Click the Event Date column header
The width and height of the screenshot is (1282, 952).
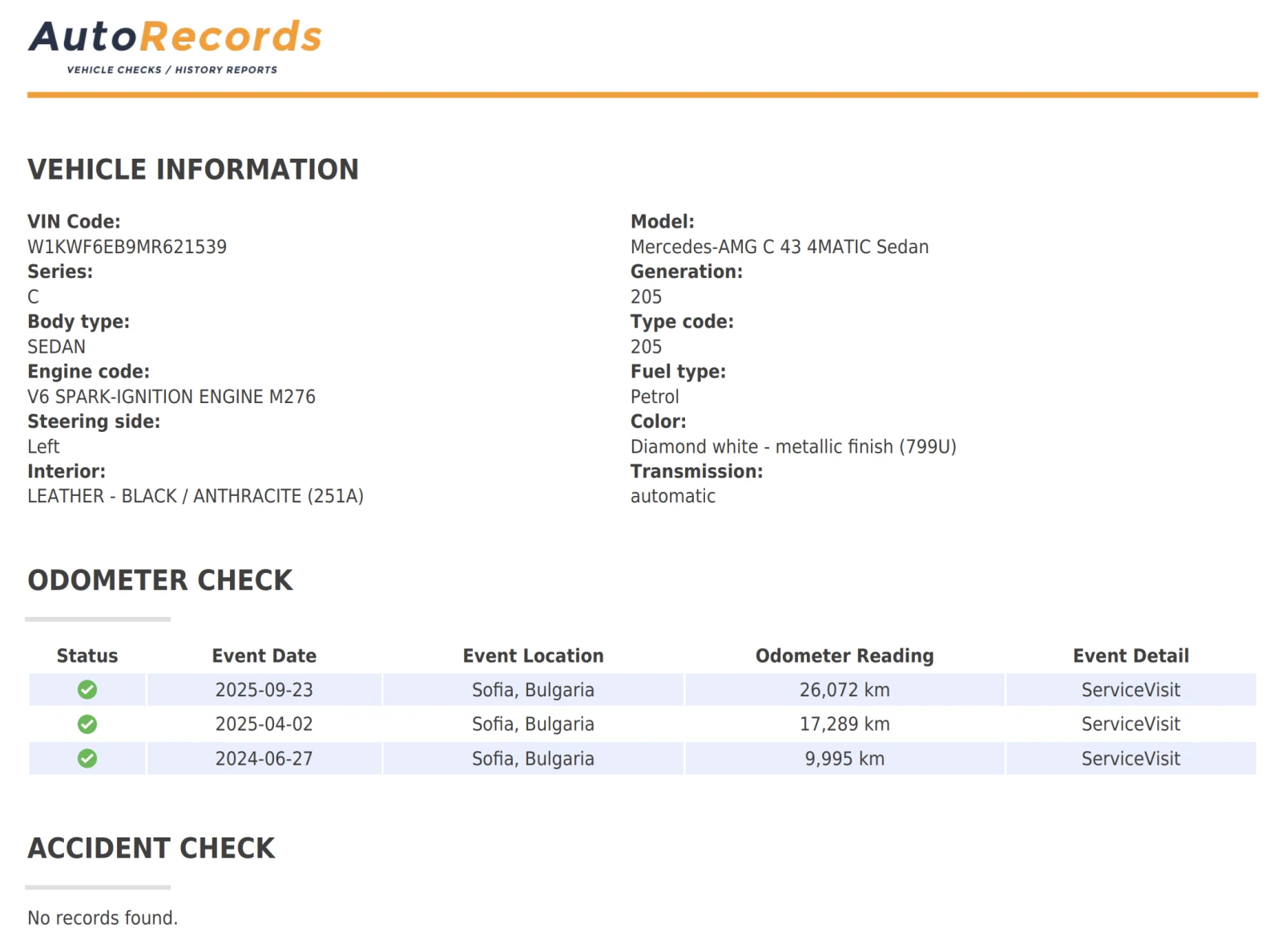[264, 656]
